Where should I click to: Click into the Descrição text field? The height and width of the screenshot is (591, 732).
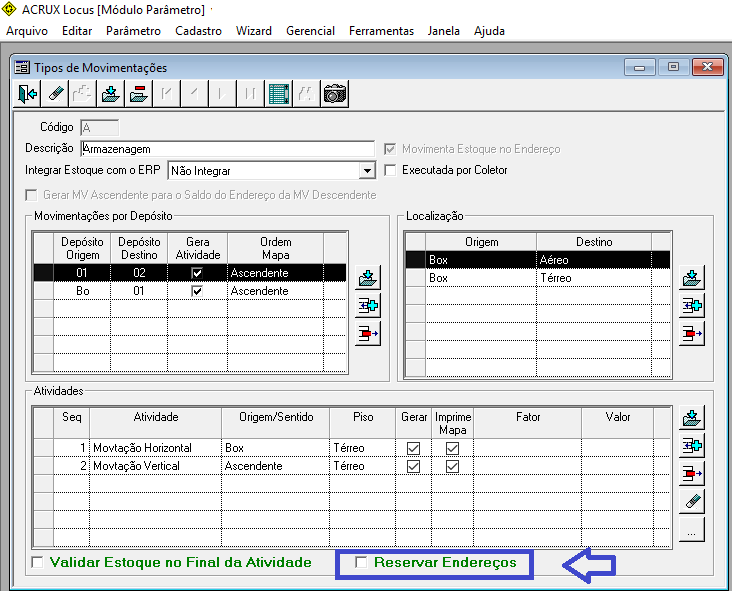pos(227,148)
